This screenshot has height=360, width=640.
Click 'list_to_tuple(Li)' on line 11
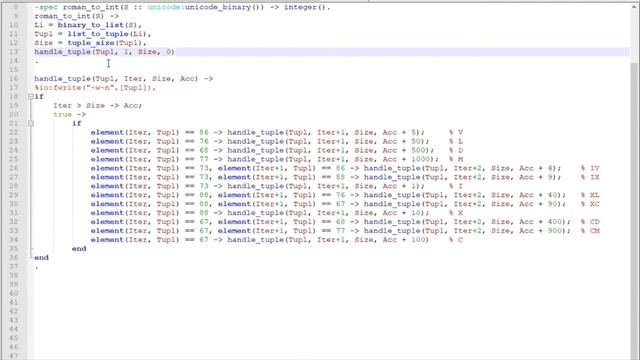[x=107, y=34]
